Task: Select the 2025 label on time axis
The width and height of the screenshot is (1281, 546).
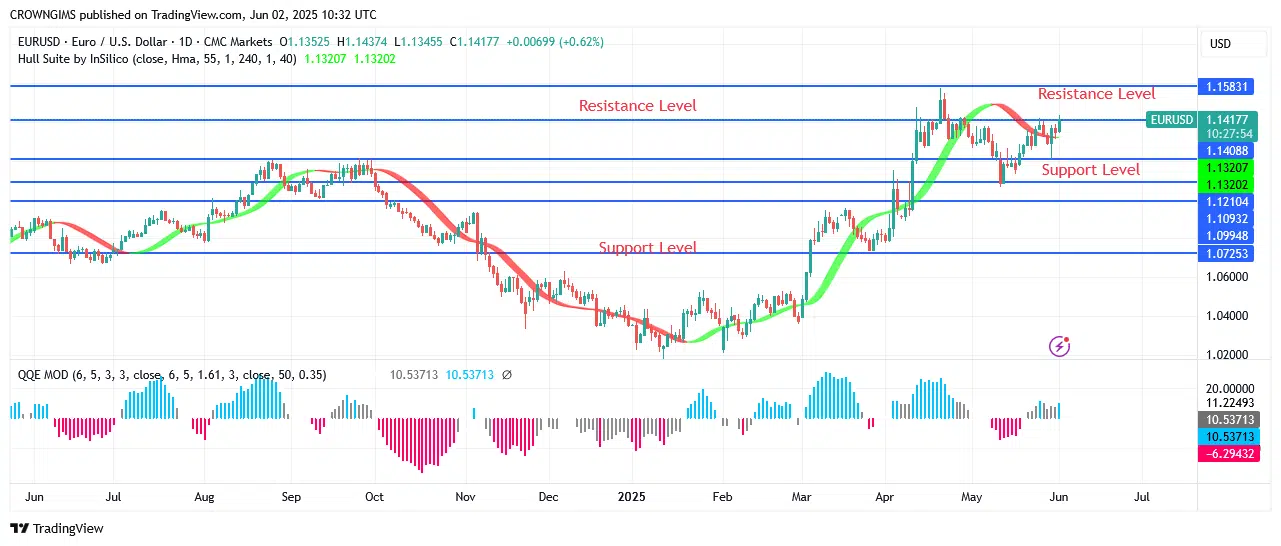Action: [633, 496]
